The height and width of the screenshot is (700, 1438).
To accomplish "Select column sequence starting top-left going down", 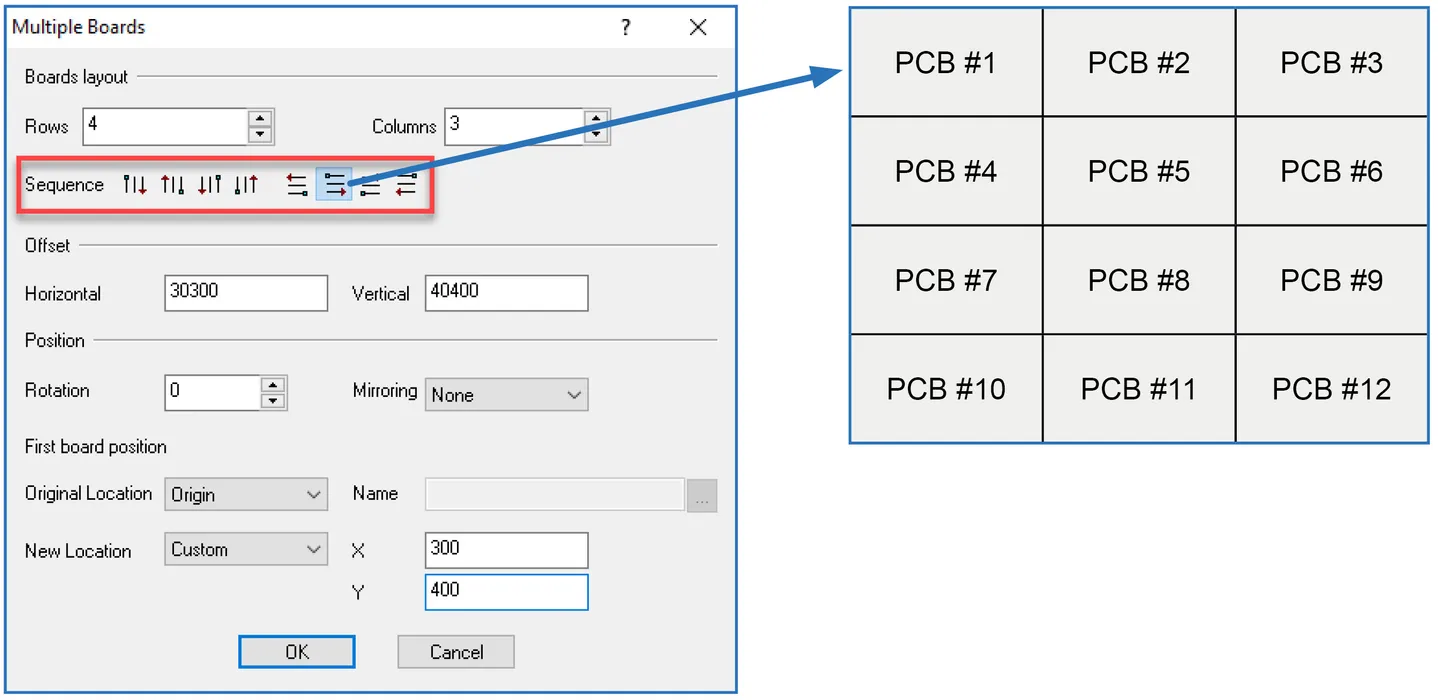I will [x=135, y=185].
